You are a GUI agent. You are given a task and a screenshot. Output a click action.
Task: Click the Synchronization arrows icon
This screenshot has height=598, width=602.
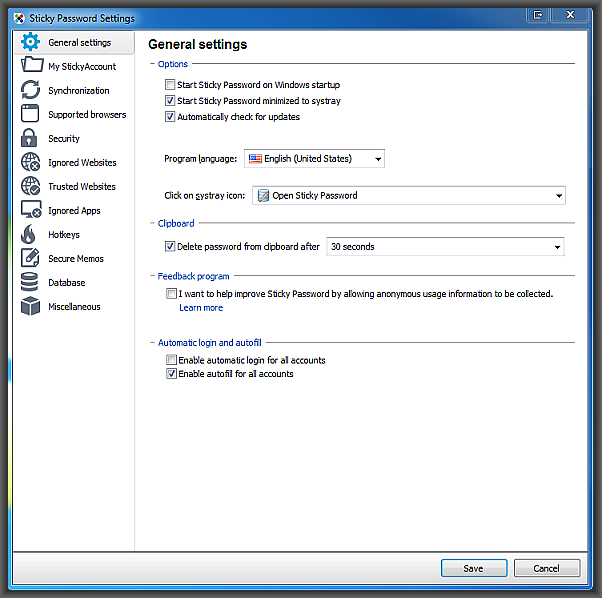[x=30, y=90]
